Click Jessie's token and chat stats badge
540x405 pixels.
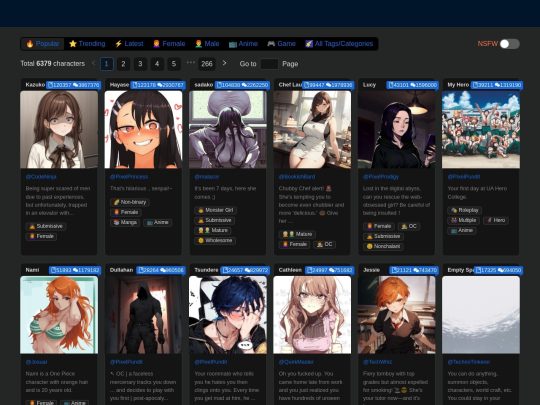pos(414,270)
